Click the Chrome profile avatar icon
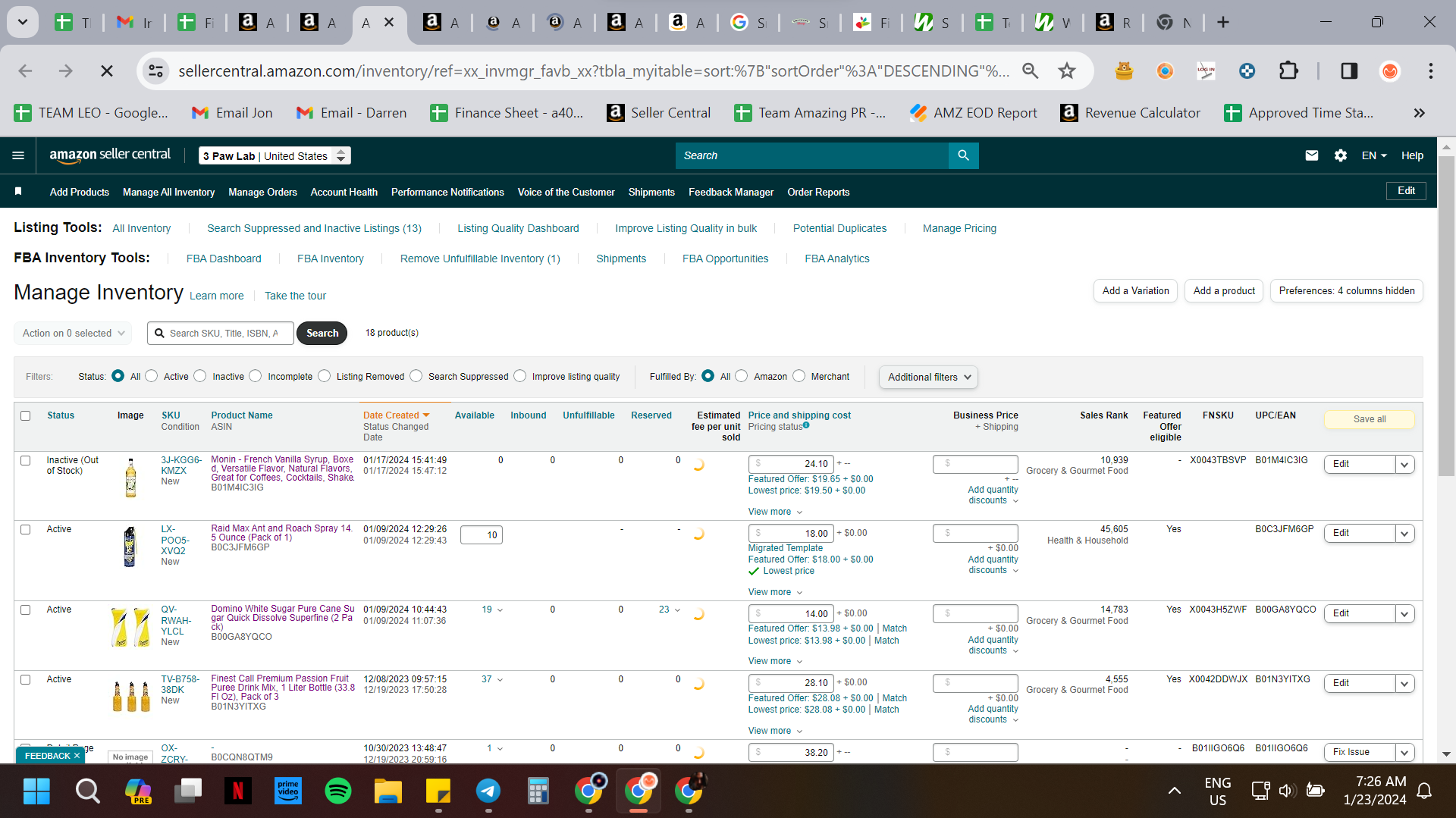The image size is (1456, 818). pyautogui.click(x=1389, y=71)
